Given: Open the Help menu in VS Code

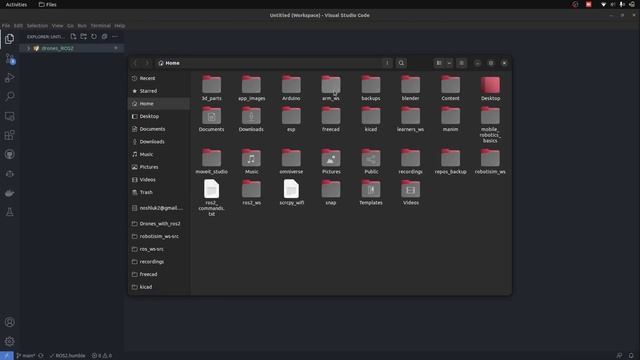Looking at the screenshot, I should pos(120,25).
